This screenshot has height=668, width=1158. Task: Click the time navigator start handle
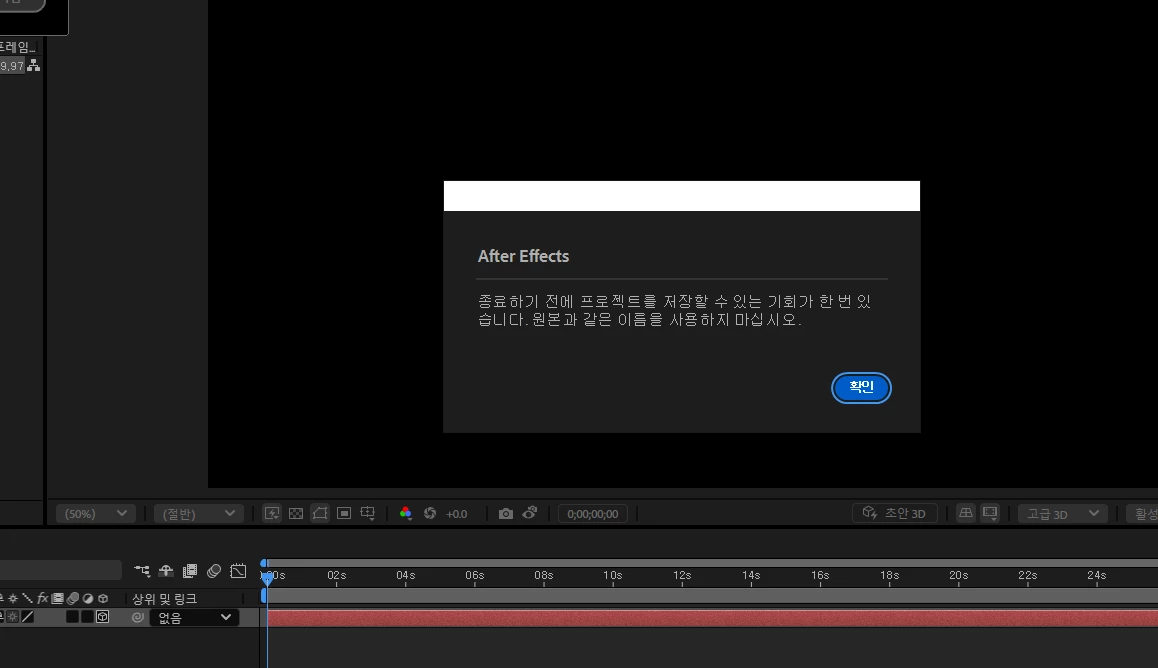click(x=264, y=563)
